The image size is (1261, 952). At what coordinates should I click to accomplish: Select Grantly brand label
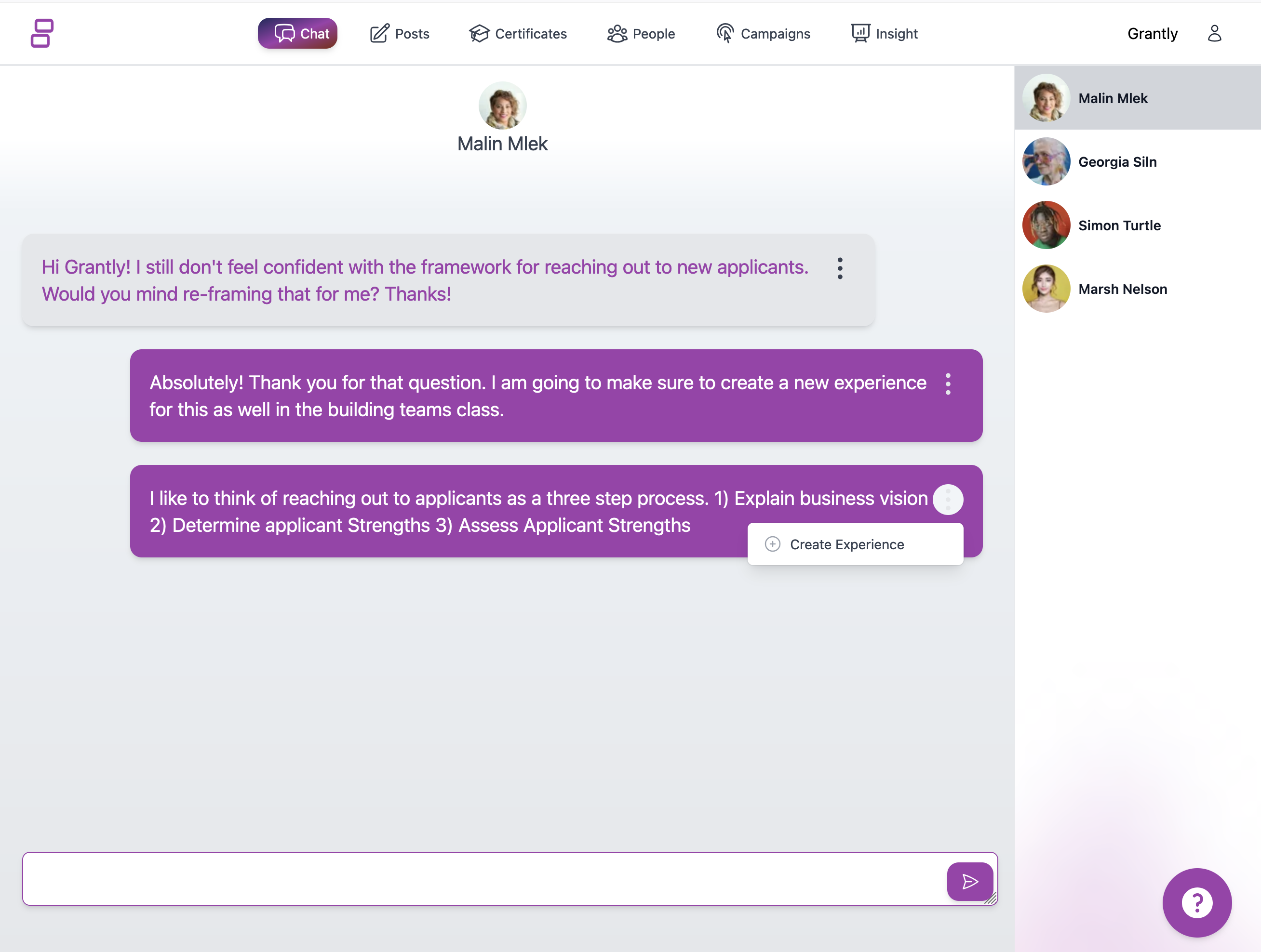1151,33
